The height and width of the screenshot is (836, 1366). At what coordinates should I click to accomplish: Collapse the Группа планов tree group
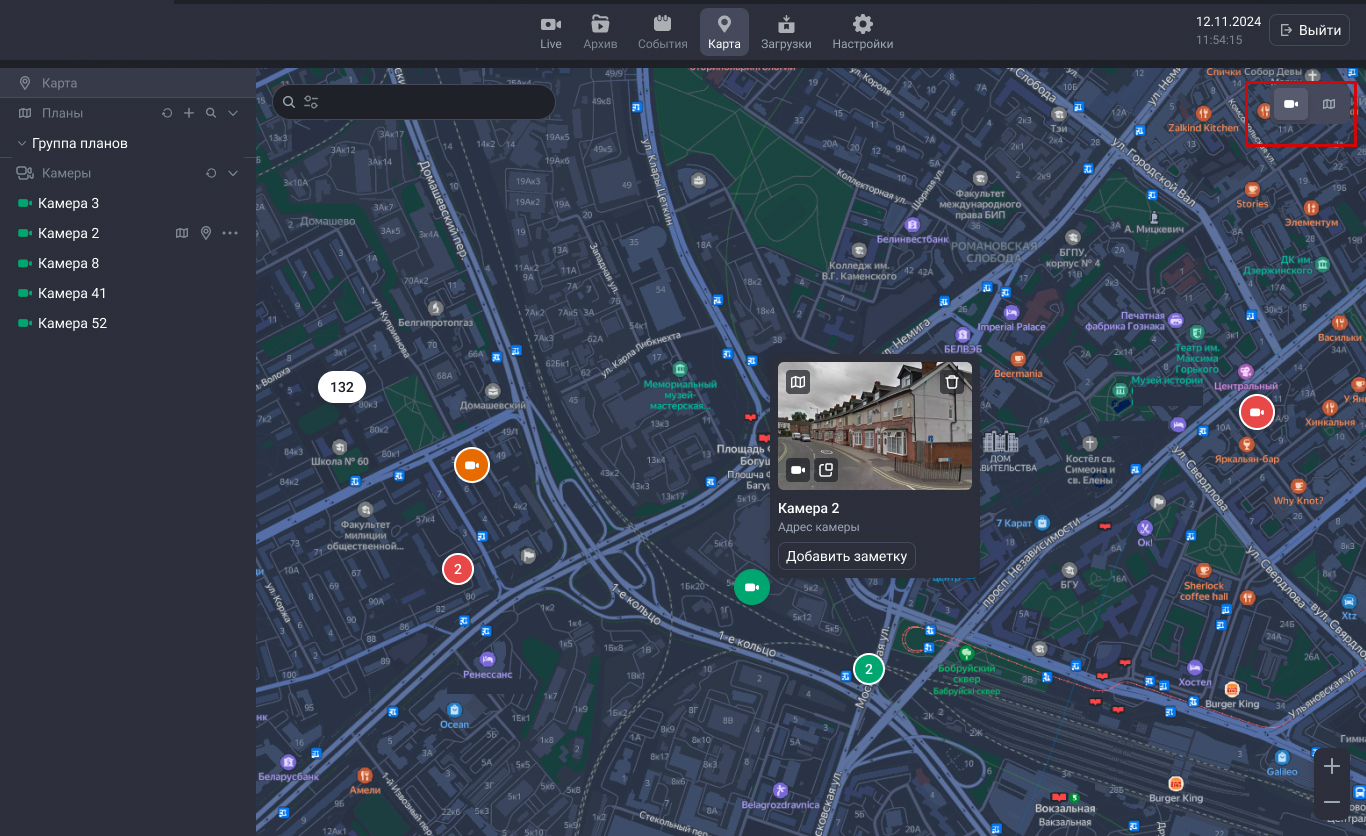click(22, 144)
